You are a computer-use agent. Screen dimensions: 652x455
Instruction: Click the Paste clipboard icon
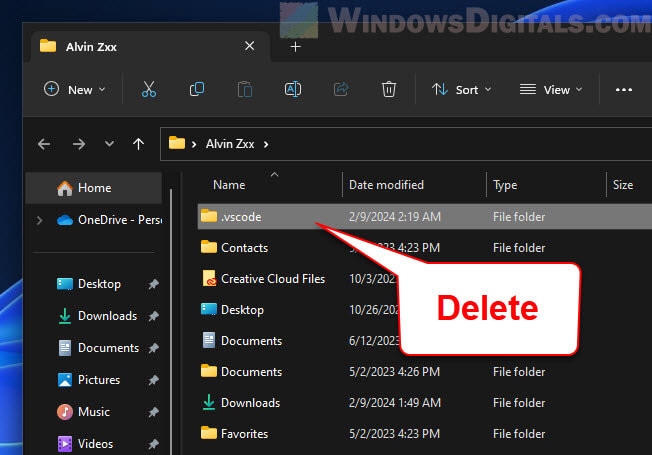tap(245, 89)
